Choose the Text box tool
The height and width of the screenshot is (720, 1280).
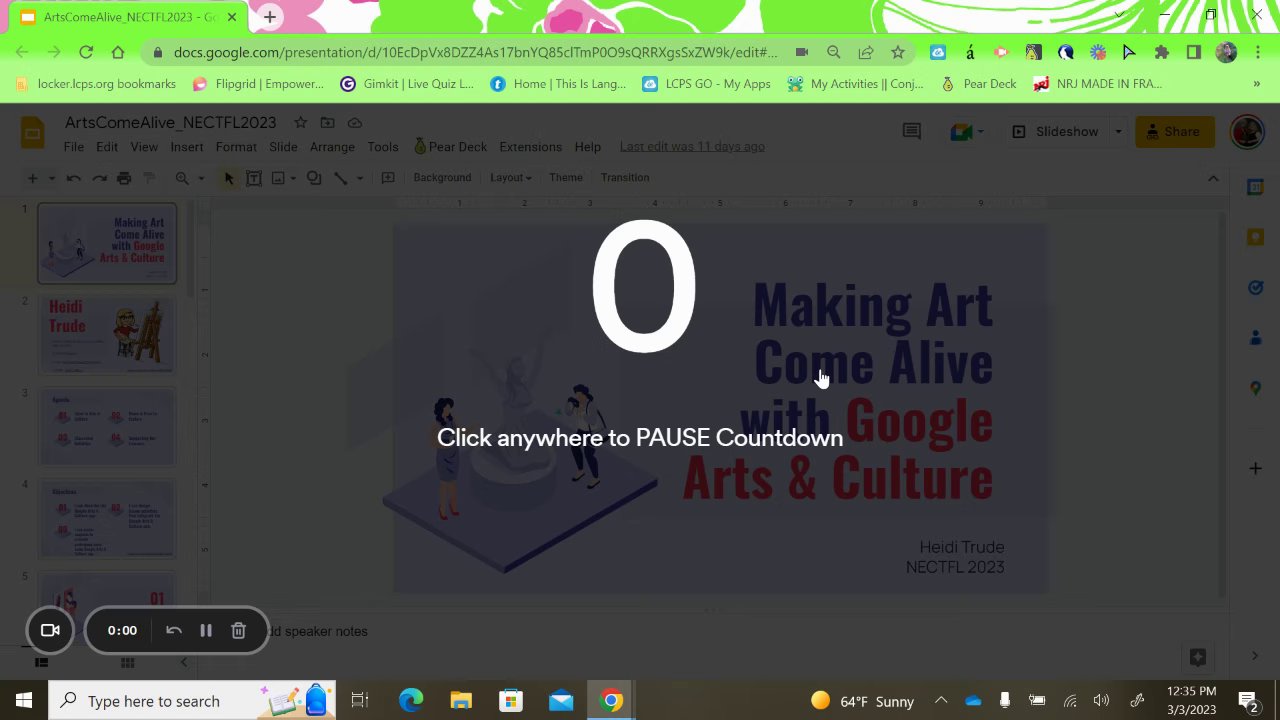pos(254,178)
